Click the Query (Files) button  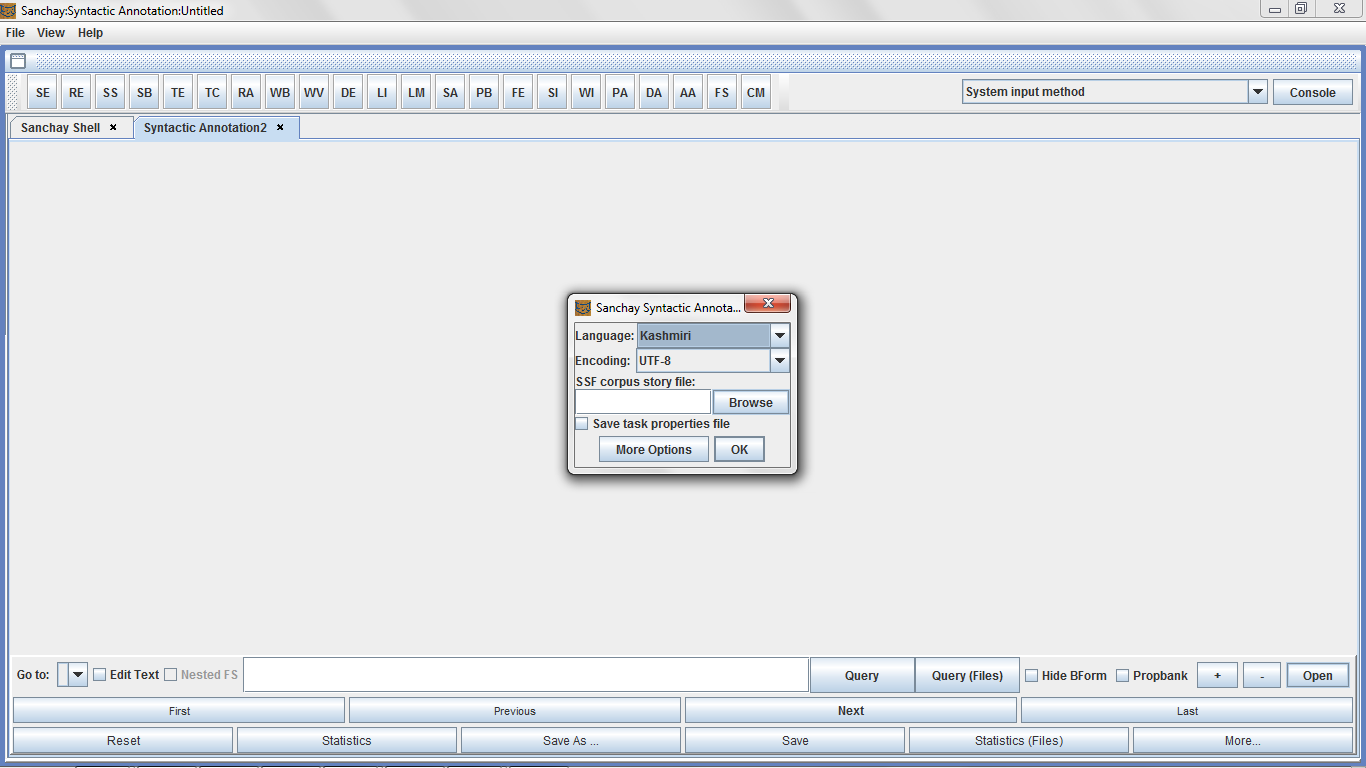(x=967, y=675)
